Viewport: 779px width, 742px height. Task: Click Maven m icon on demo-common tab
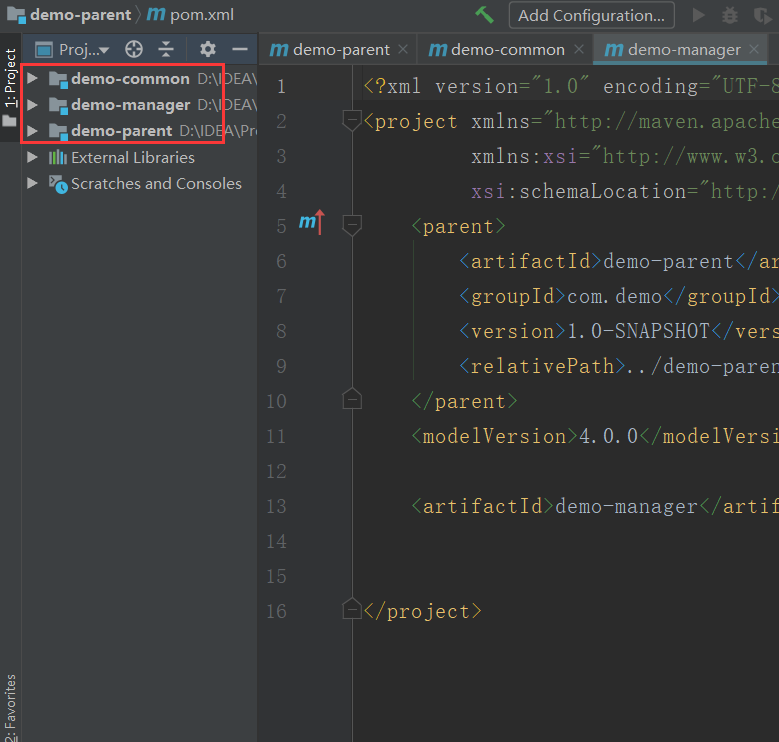438,50
